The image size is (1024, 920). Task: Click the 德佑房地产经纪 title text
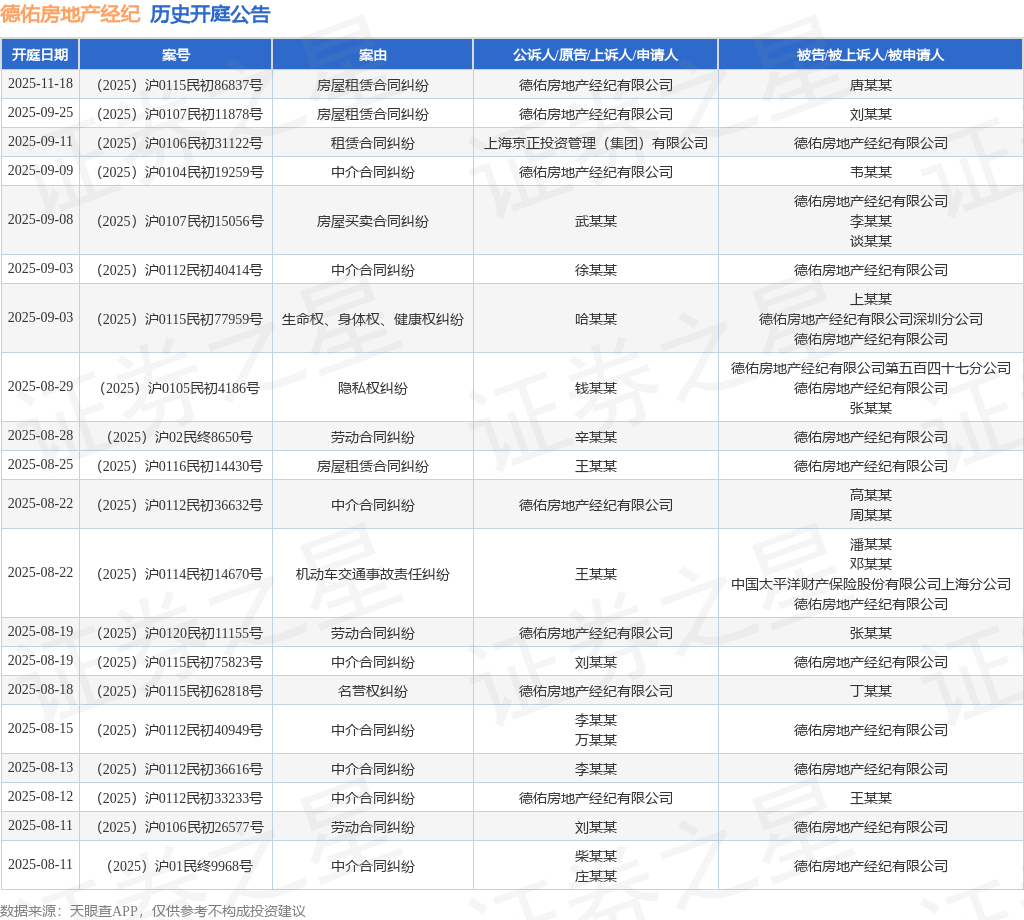click(x=71, y=14)
